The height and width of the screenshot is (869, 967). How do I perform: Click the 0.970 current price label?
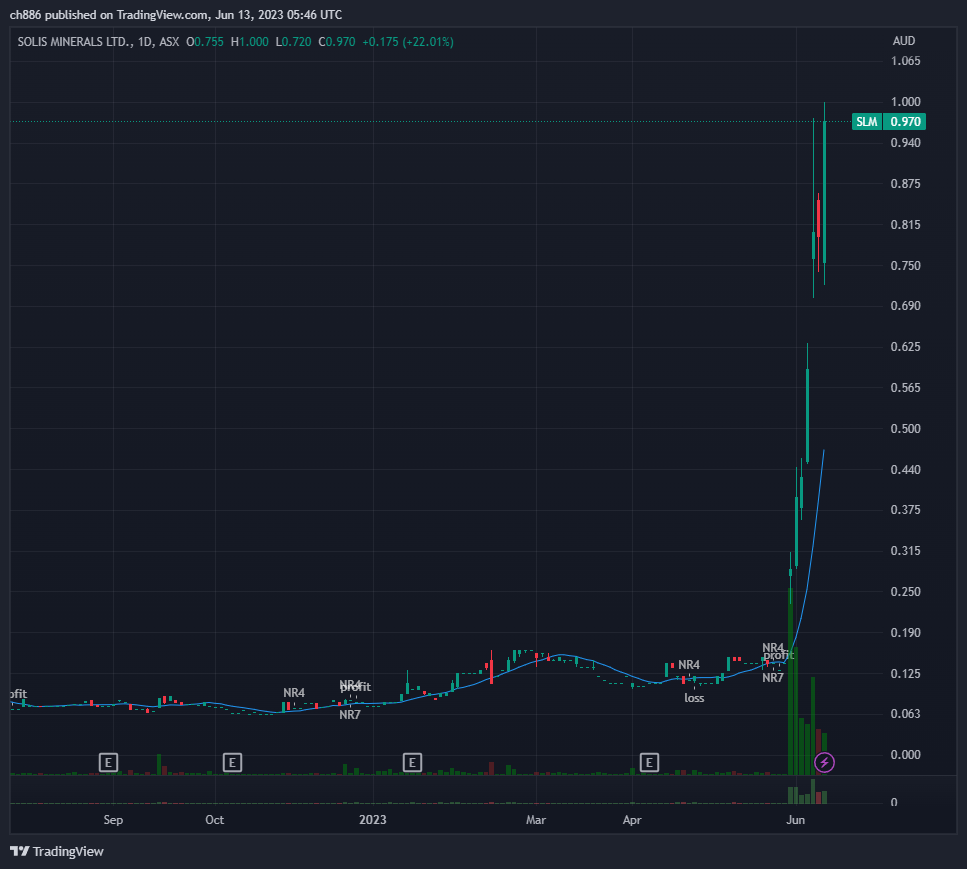pos(905,121)
